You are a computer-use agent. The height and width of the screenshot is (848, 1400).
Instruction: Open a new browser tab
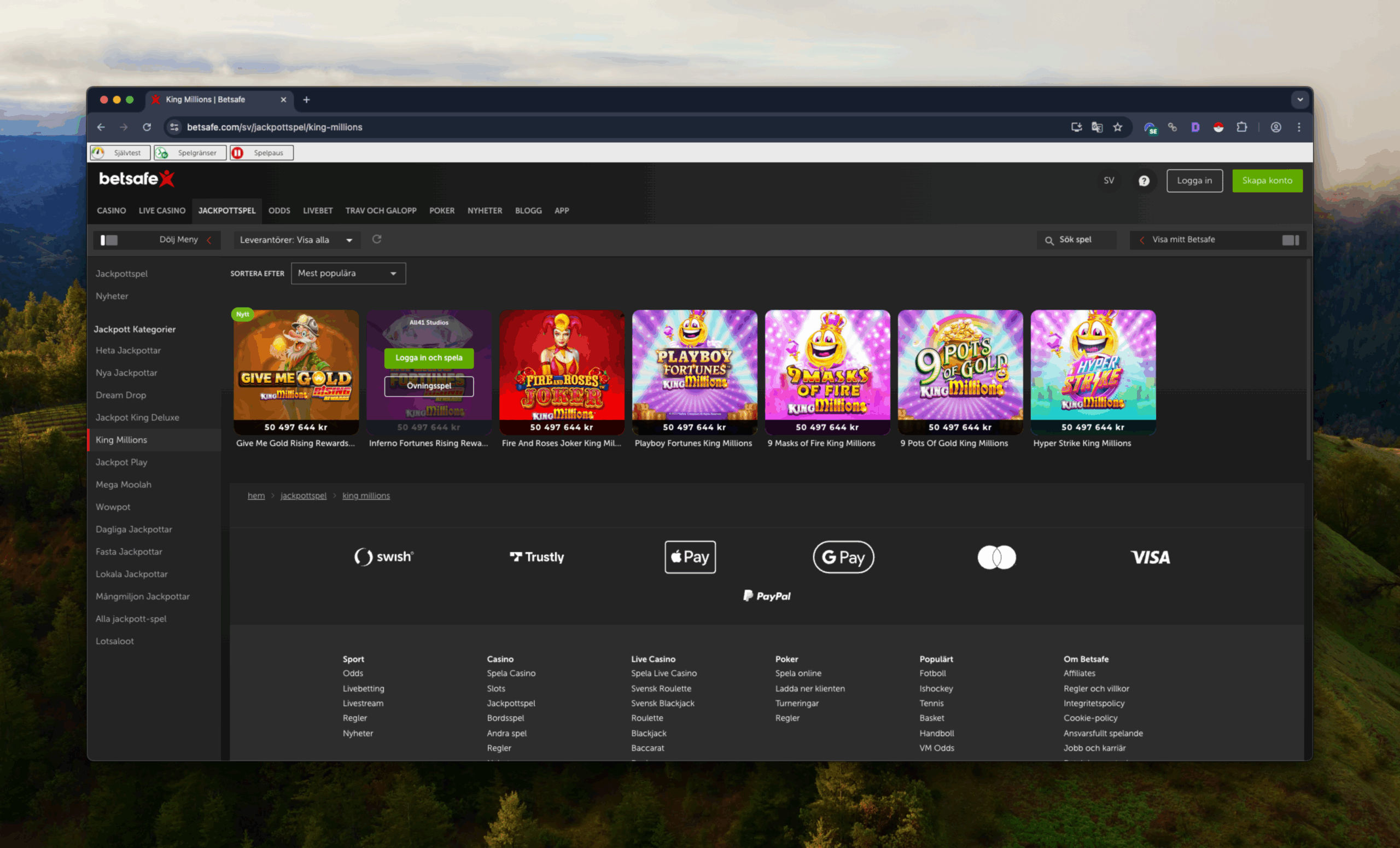(x=306, y=100)
